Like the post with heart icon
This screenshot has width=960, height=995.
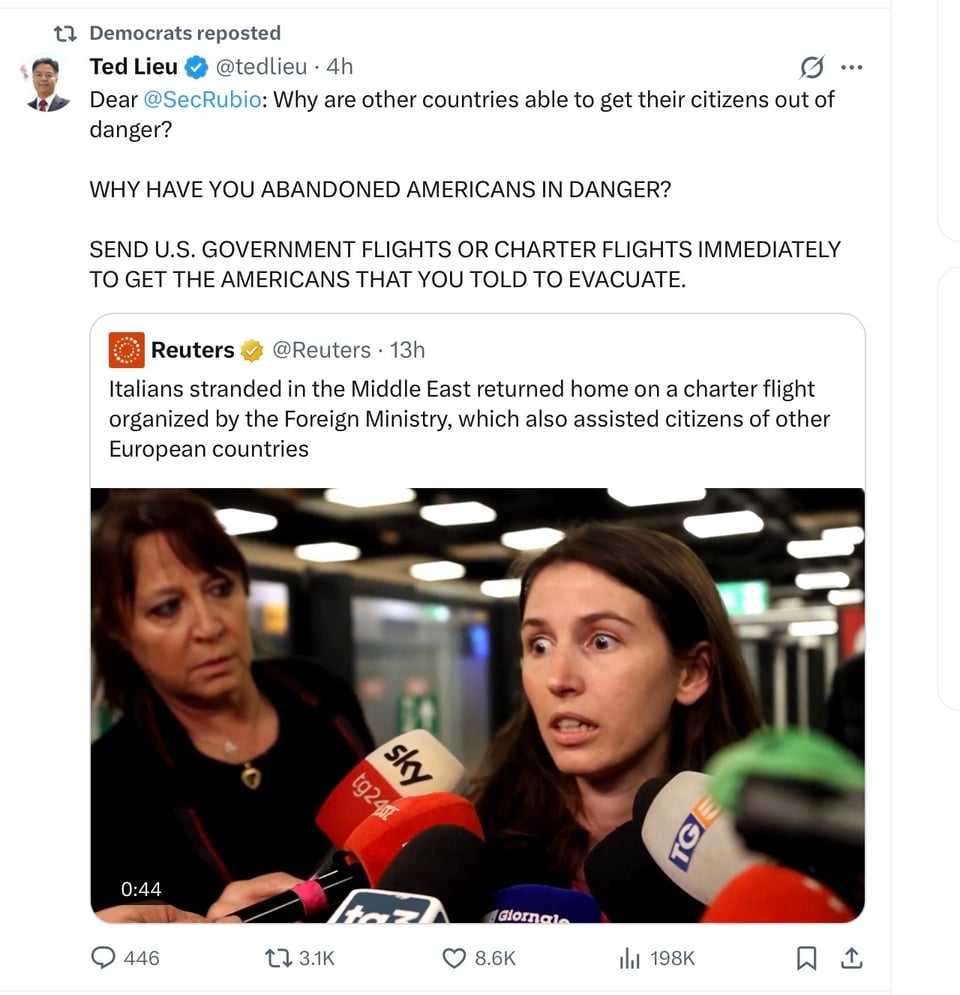454,958
